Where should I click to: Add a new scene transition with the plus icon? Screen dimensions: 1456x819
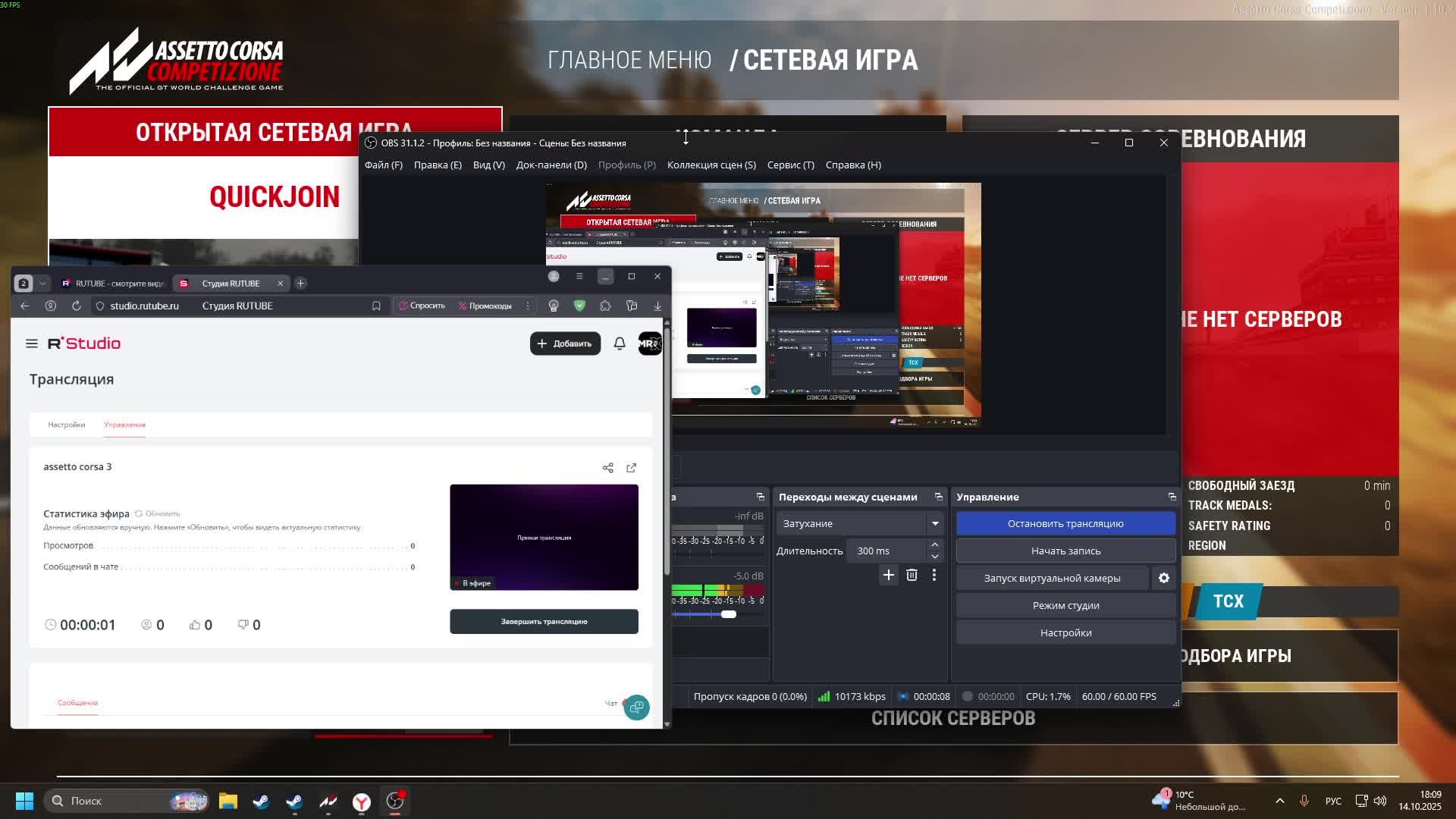(888, 576)
